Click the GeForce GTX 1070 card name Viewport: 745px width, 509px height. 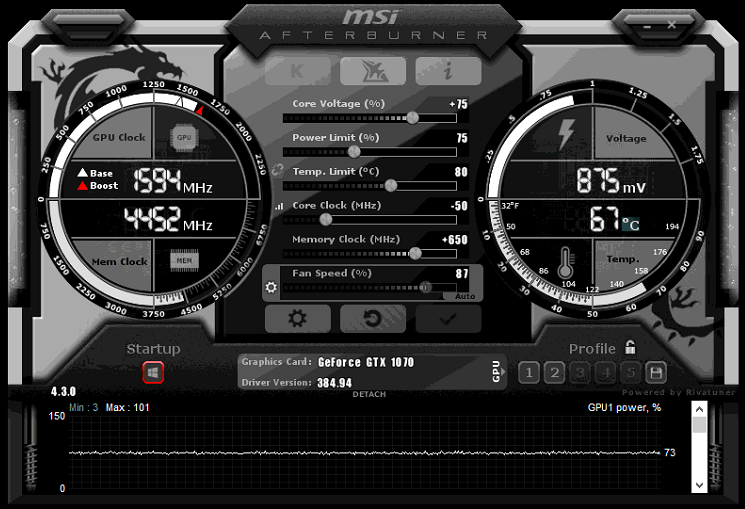[x=366, y=363]
